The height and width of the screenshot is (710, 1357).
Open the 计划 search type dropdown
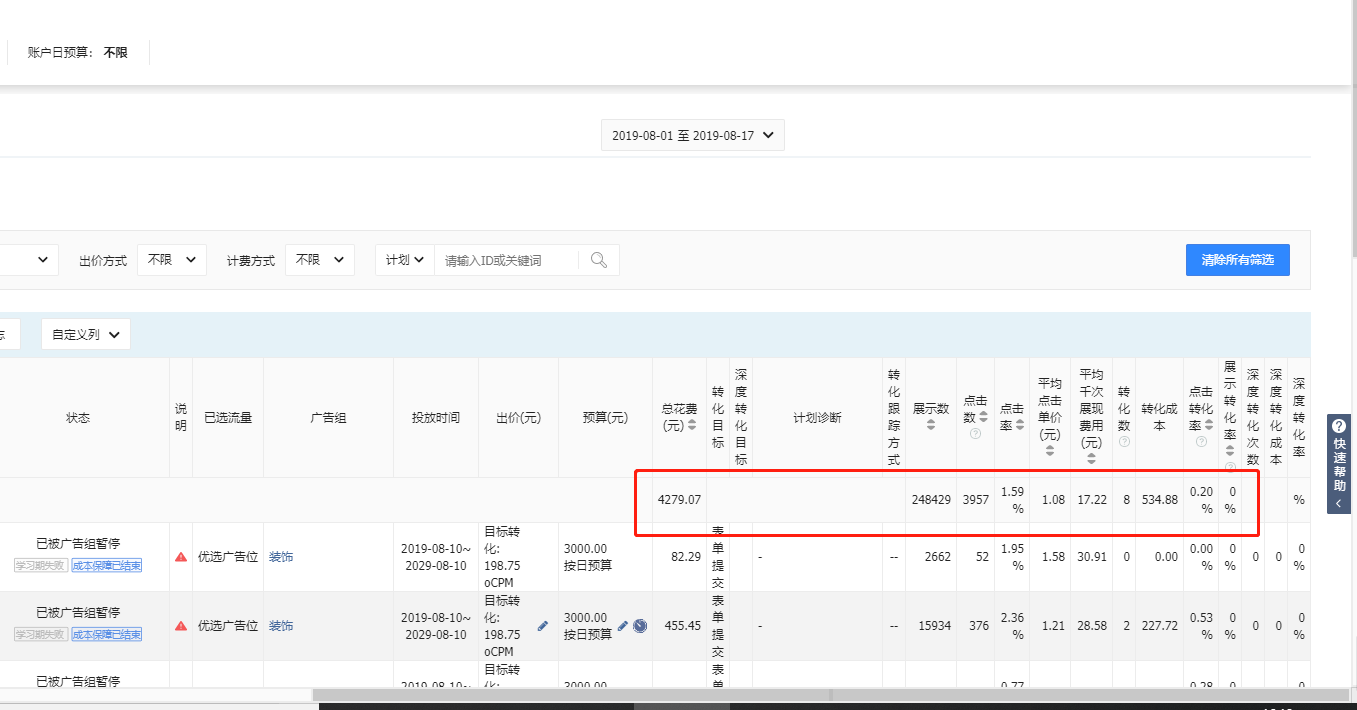pos(405,260)
